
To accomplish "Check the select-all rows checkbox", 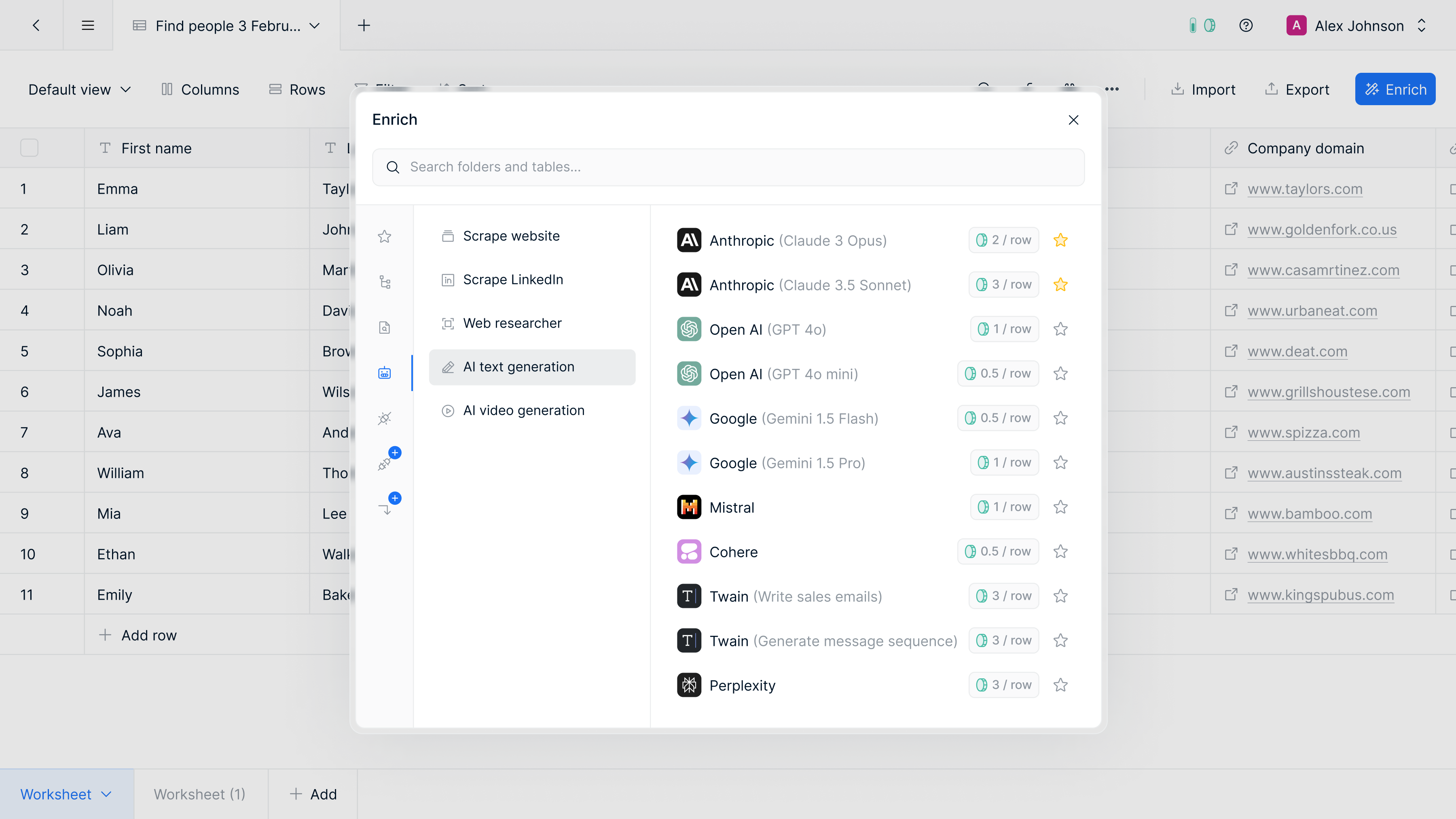I will (30, 148).
